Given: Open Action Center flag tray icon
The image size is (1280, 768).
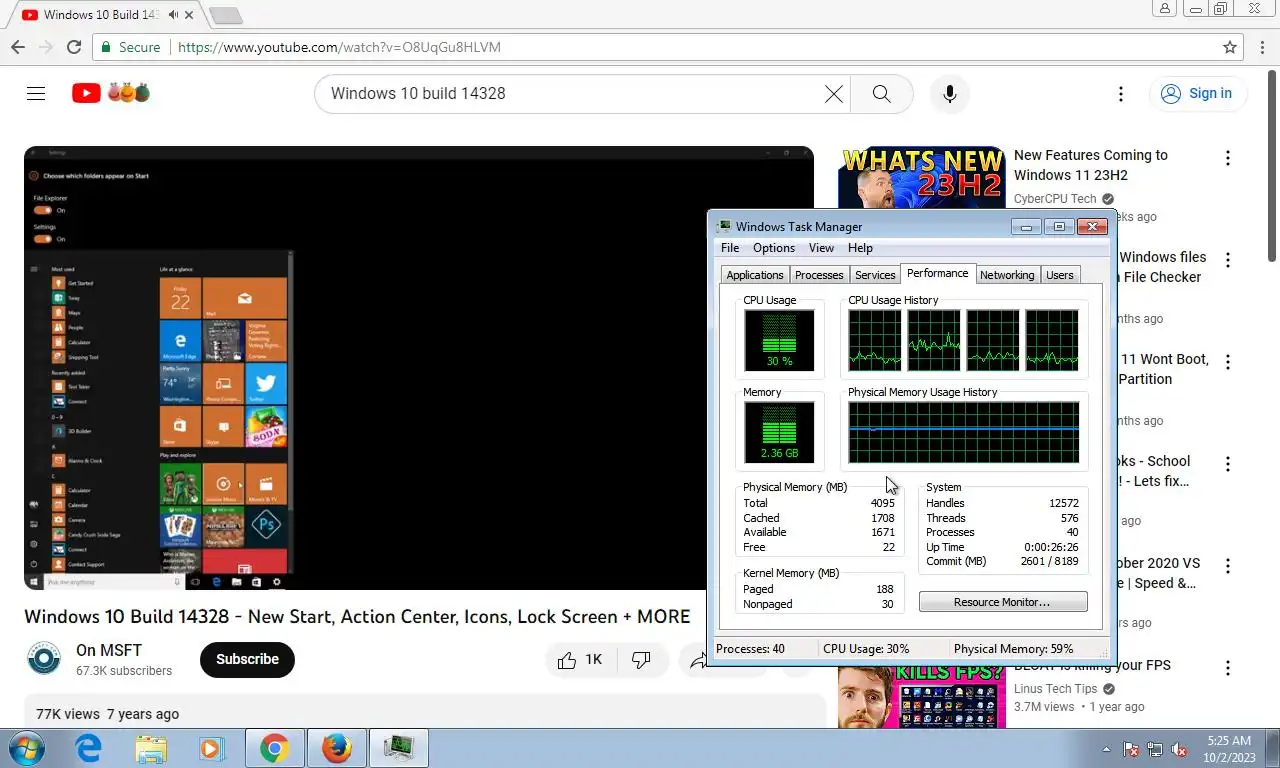Looking at the screenshot, I should tap(1132, 748).
